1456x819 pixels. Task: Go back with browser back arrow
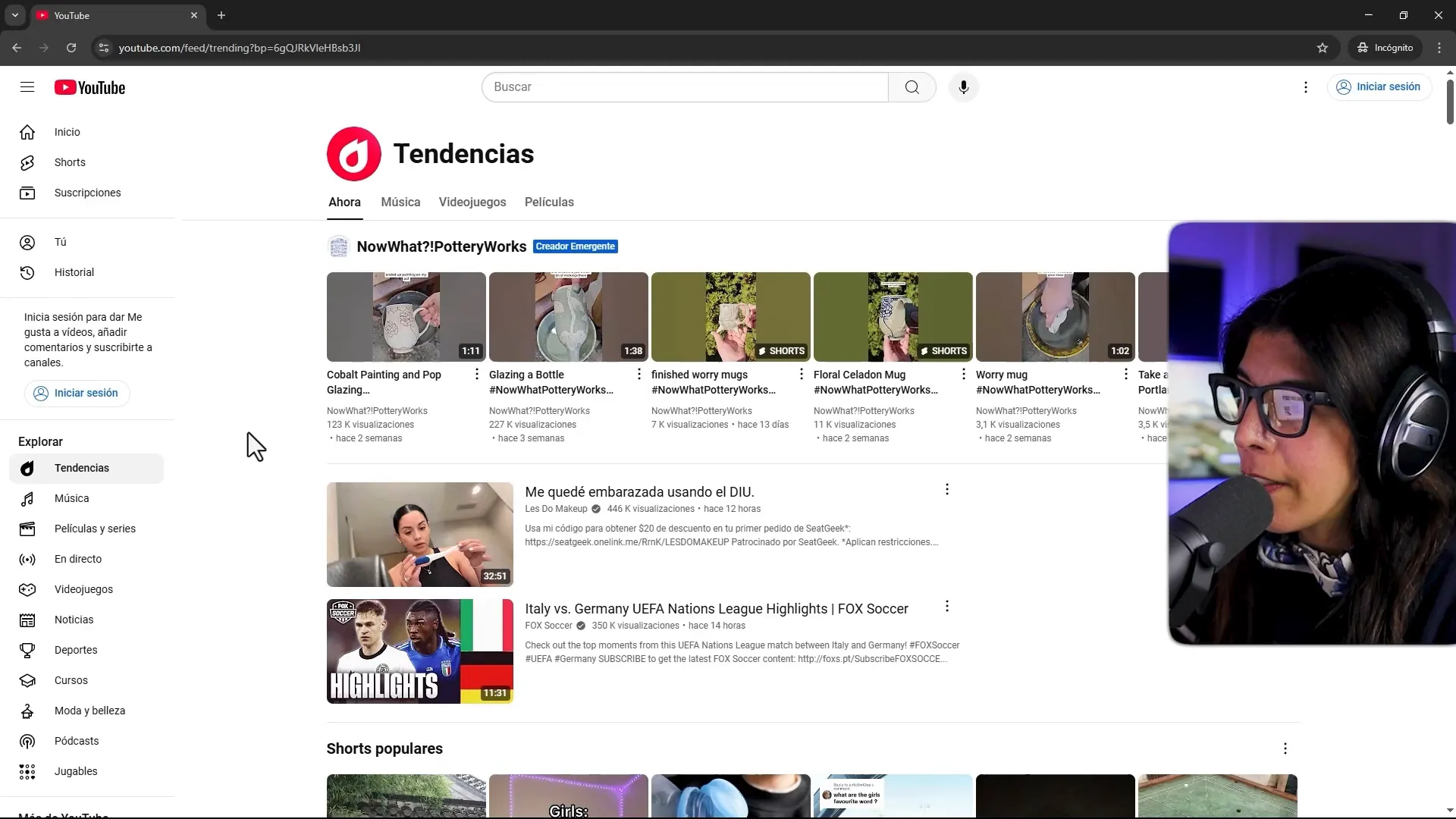[17, 48]
